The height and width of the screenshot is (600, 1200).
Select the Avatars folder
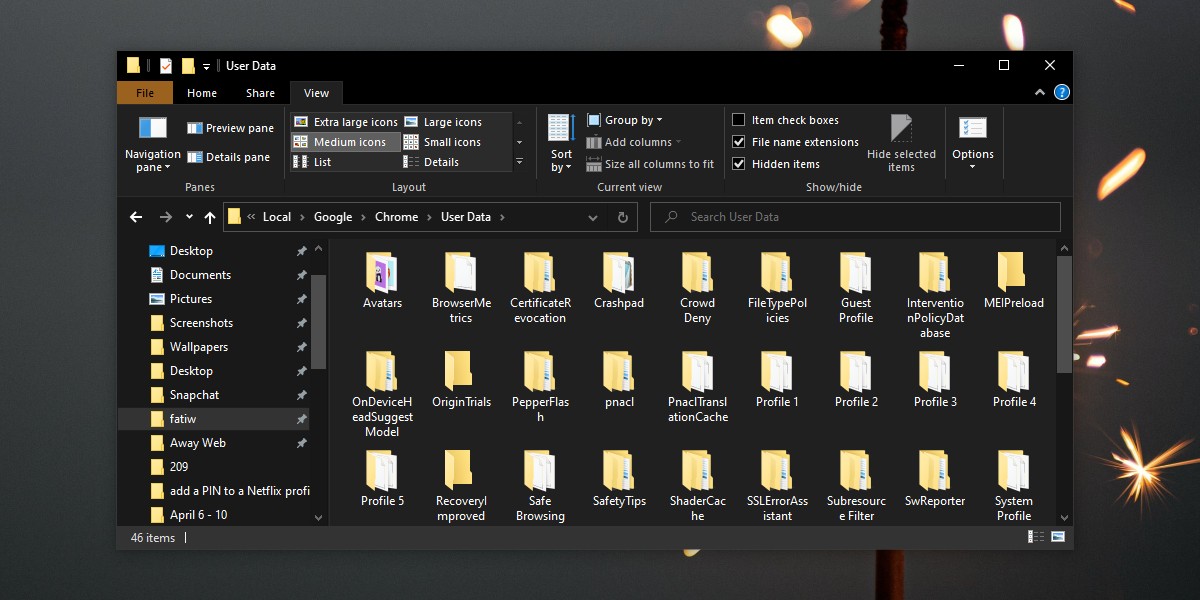coord(382,282)
